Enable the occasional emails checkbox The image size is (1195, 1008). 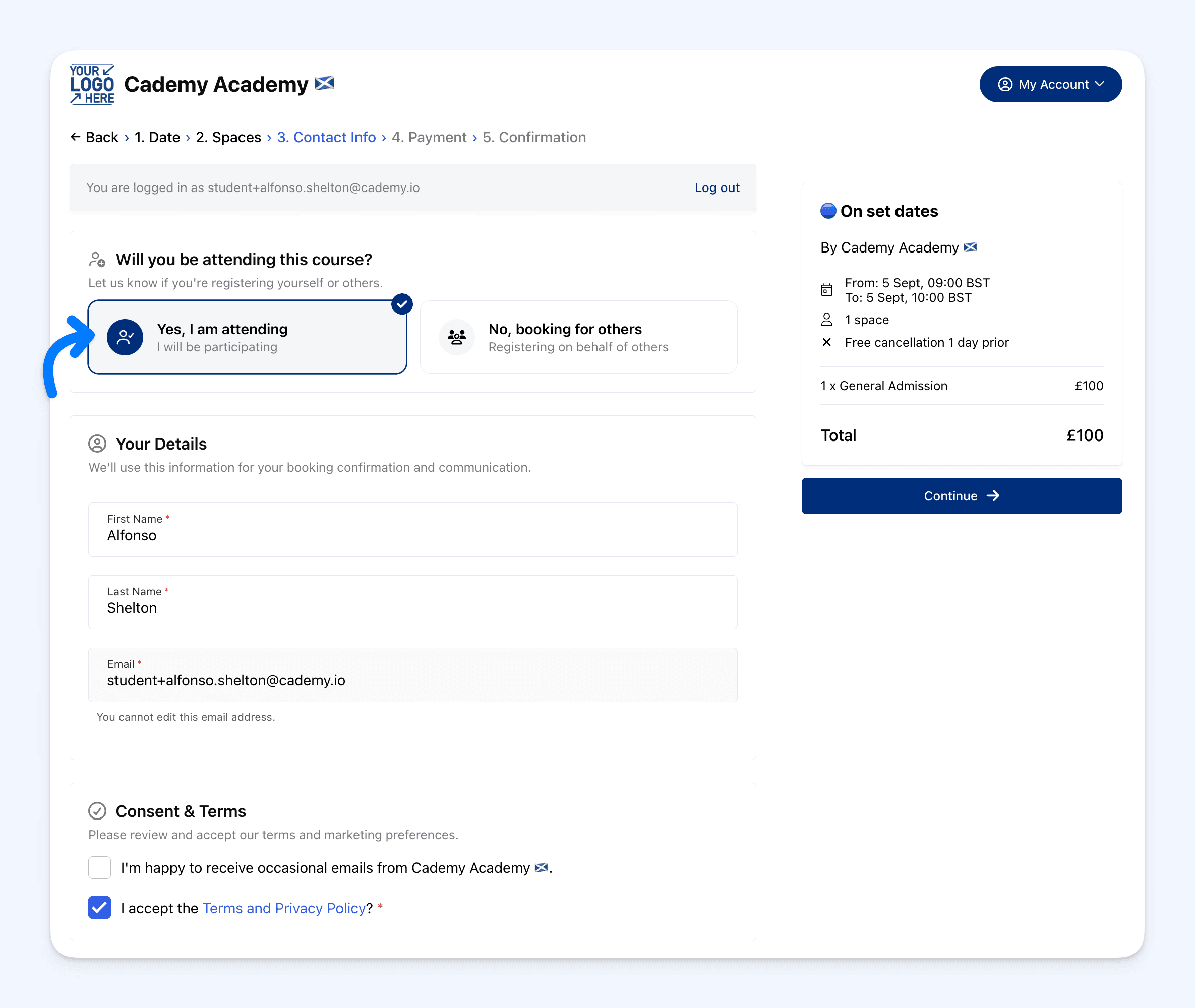click(99, 867)
